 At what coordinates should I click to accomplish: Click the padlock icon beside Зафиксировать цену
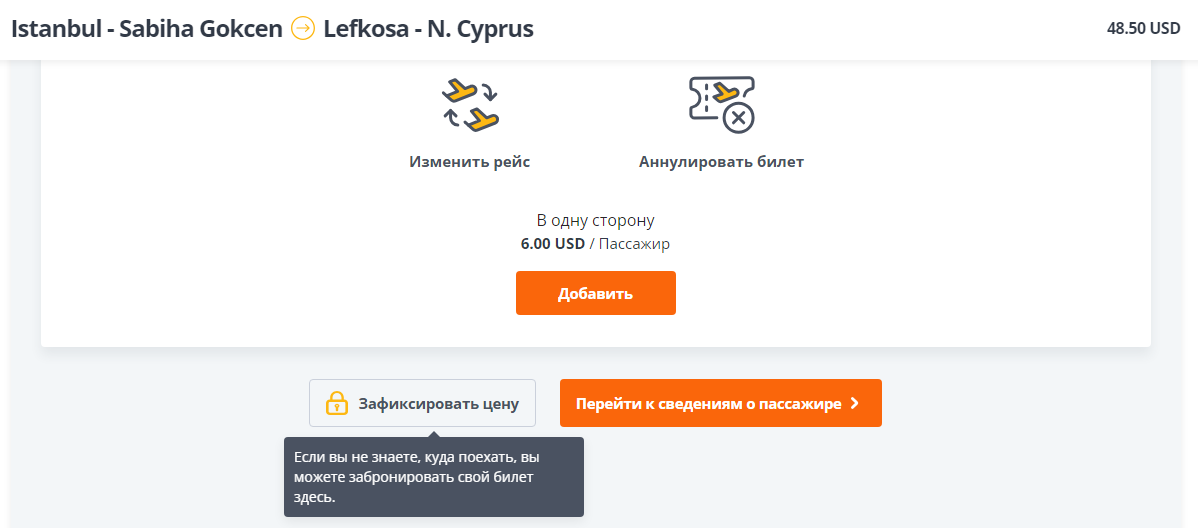tap(337, 403)
